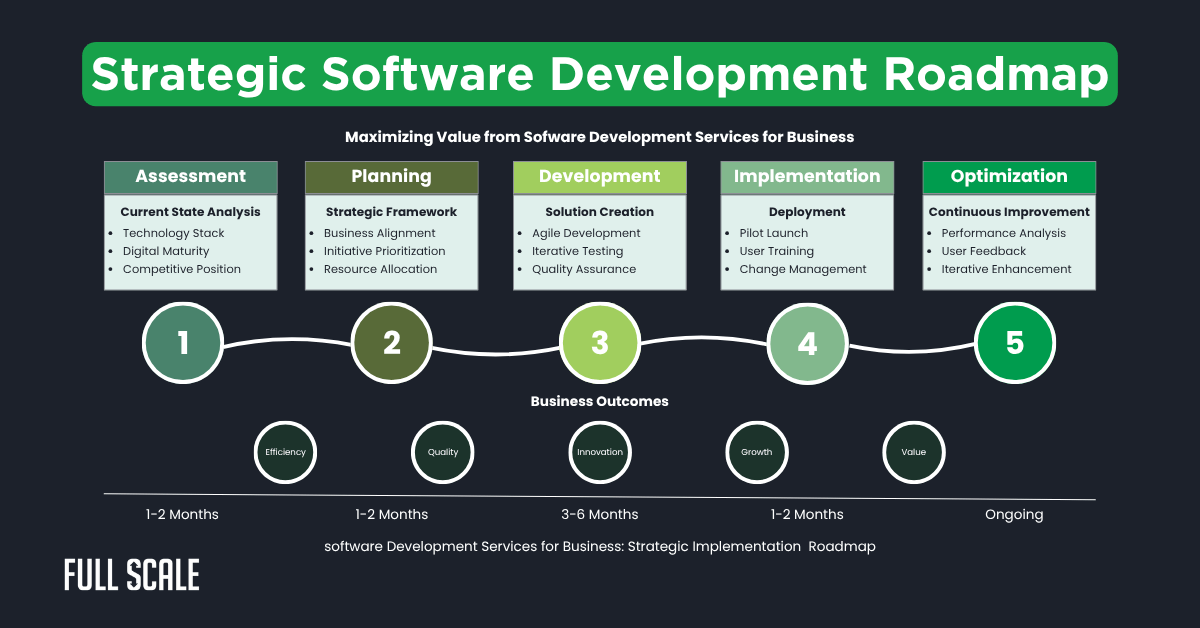Click the Strategic Software Development Roadmap title
Viewport: 1200px width, 628px height.
tap(599, 74)
